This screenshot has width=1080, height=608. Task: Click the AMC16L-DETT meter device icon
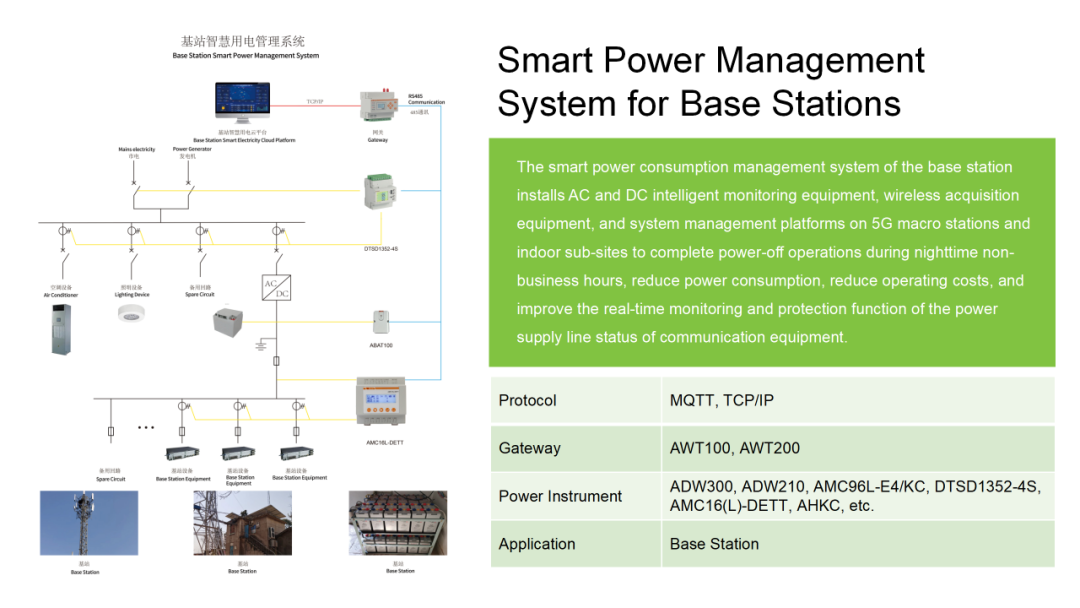pyautogui.click(x=380, y=401)
